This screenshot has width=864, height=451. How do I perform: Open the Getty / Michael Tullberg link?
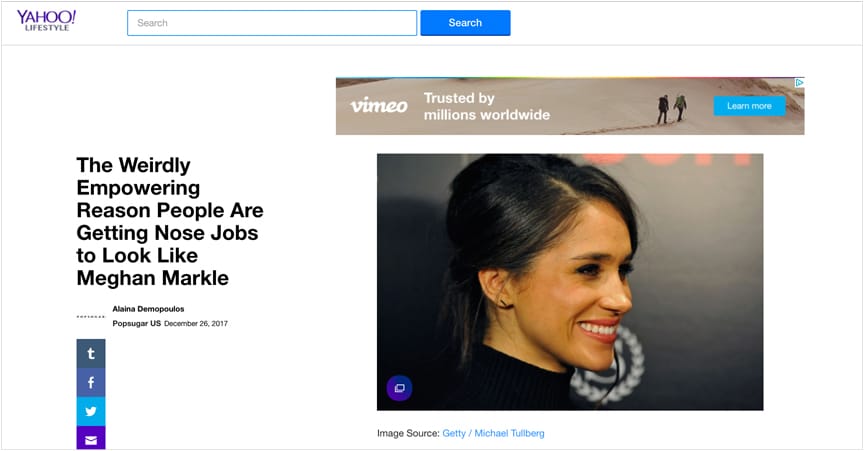coord(493,433)
